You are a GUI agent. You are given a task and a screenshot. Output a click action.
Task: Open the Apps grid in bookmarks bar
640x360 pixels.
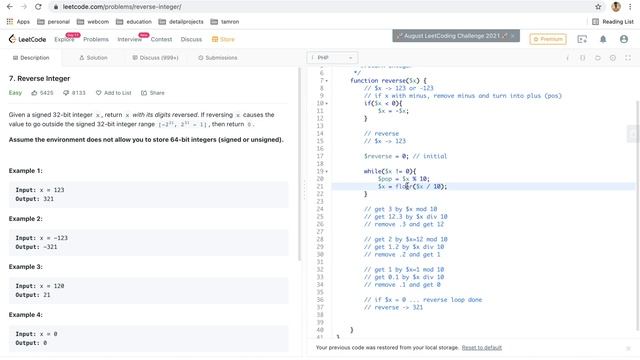coord(18,22)
